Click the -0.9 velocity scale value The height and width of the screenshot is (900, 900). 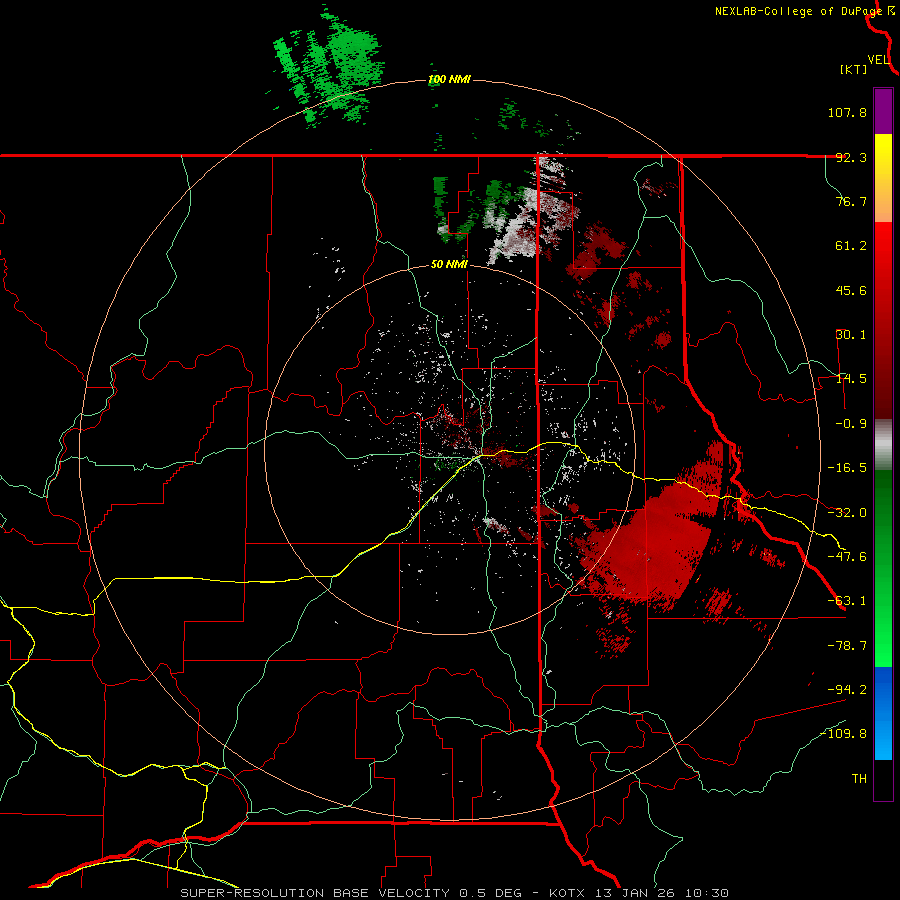(851, 424)
